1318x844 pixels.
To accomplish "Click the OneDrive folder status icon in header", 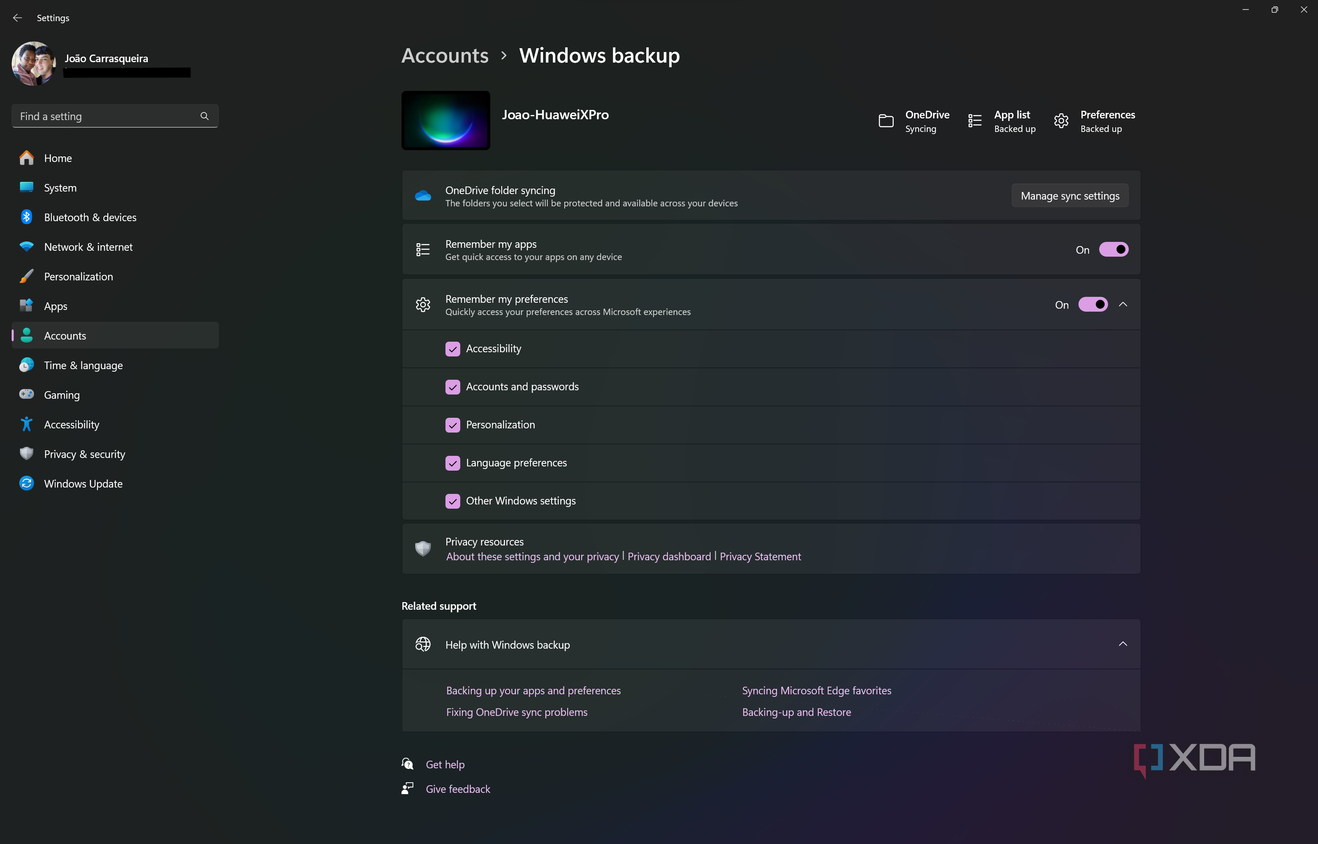I will click(886, 121).
